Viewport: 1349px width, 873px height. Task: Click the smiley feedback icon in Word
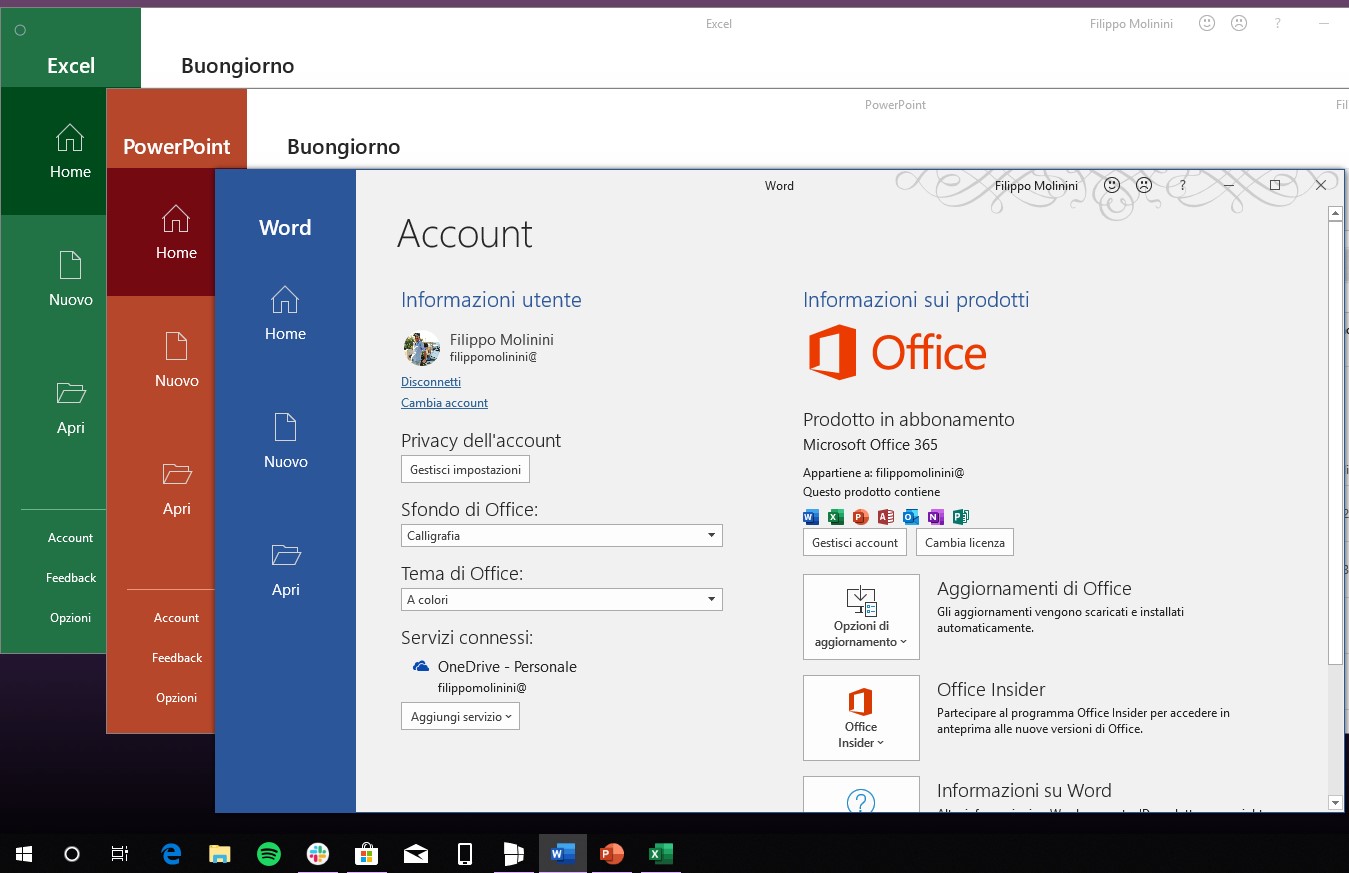pyautogui.click(x=1112, y=185)
